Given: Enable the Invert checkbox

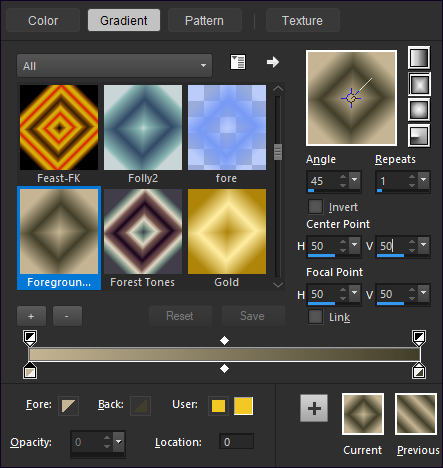Looking at the screenshot, I should coord(315,206).
